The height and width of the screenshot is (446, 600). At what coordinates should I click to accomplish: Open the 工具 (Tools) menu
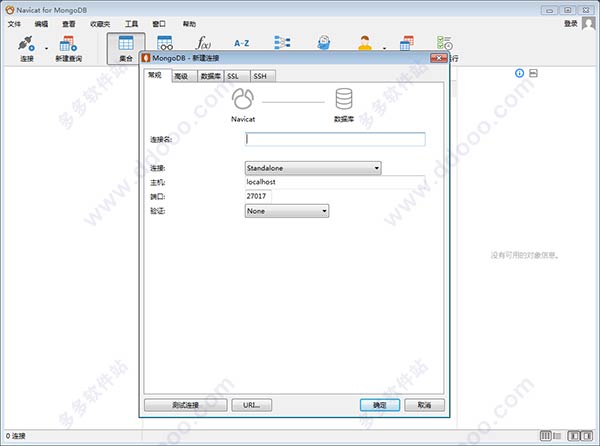pos(131,24)
